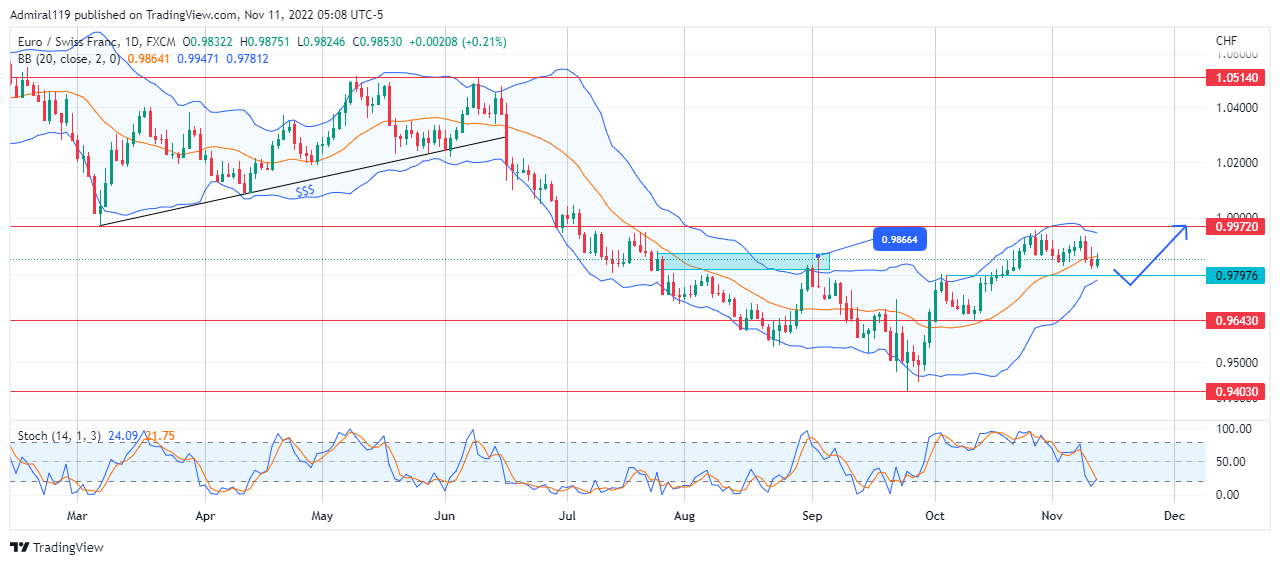Click the 24.09 stochastic value in legend
Image resolution: width=1280 pixels, height=565 pixels.
124,436
